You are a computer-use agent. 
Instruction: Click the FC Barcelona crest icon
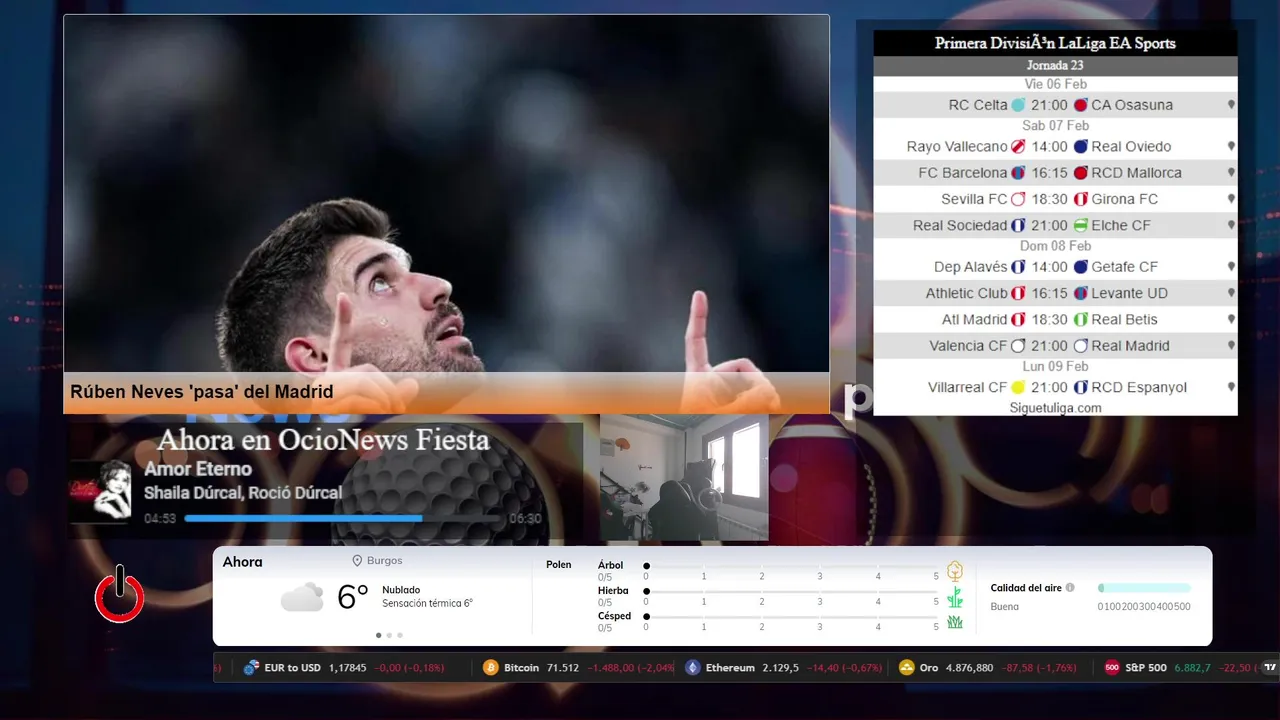[x=1018, y=172]
